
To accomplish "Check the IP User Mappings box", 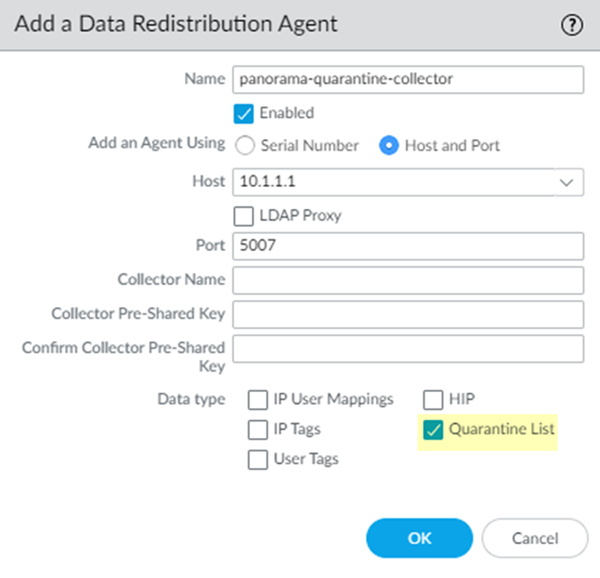I will [x=257, y=399].
